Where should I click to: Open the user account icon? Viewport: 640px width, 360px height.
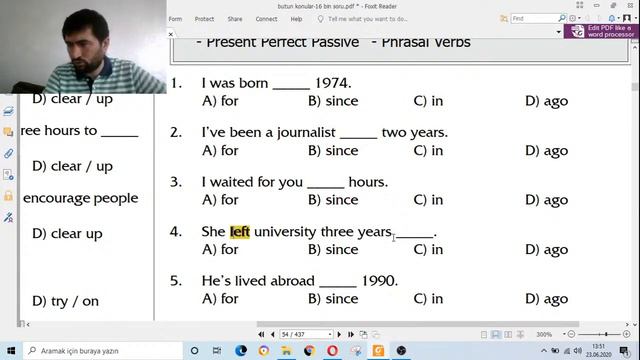click(627, 18)
